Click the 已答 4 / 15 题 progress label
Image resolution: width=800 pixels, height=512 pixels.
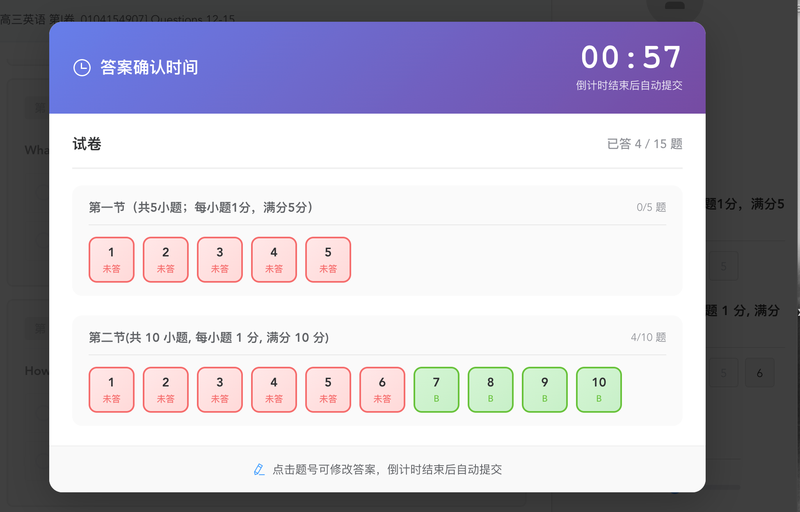tap(644, 144)
